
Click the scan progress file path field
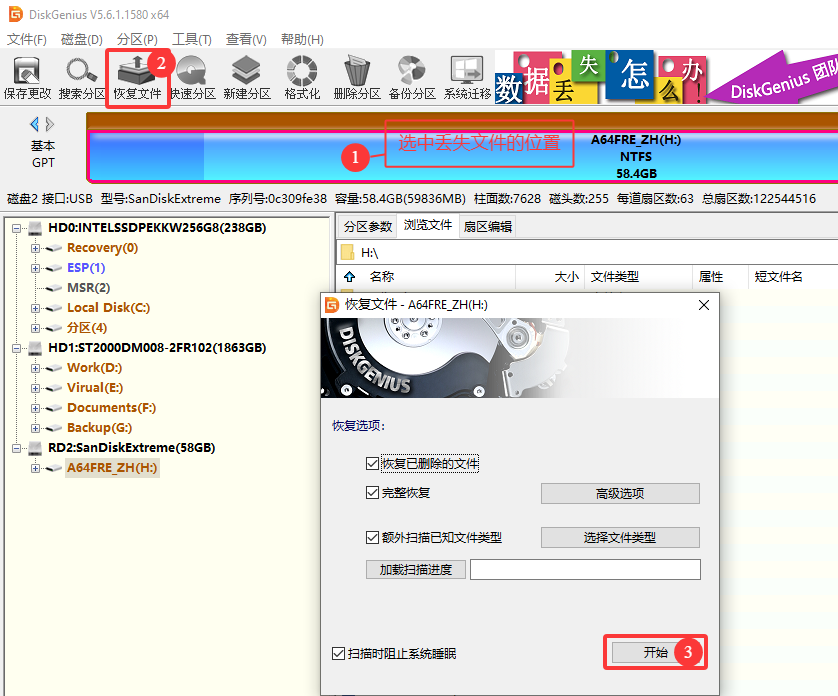[585, 569]
